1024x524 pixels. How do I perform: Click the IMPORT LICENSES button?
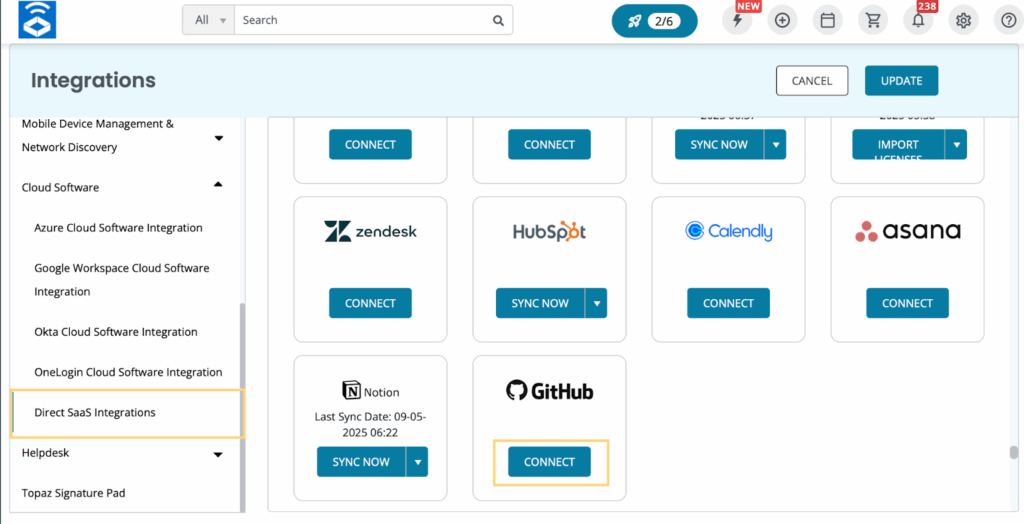click(x=898, y=144)
